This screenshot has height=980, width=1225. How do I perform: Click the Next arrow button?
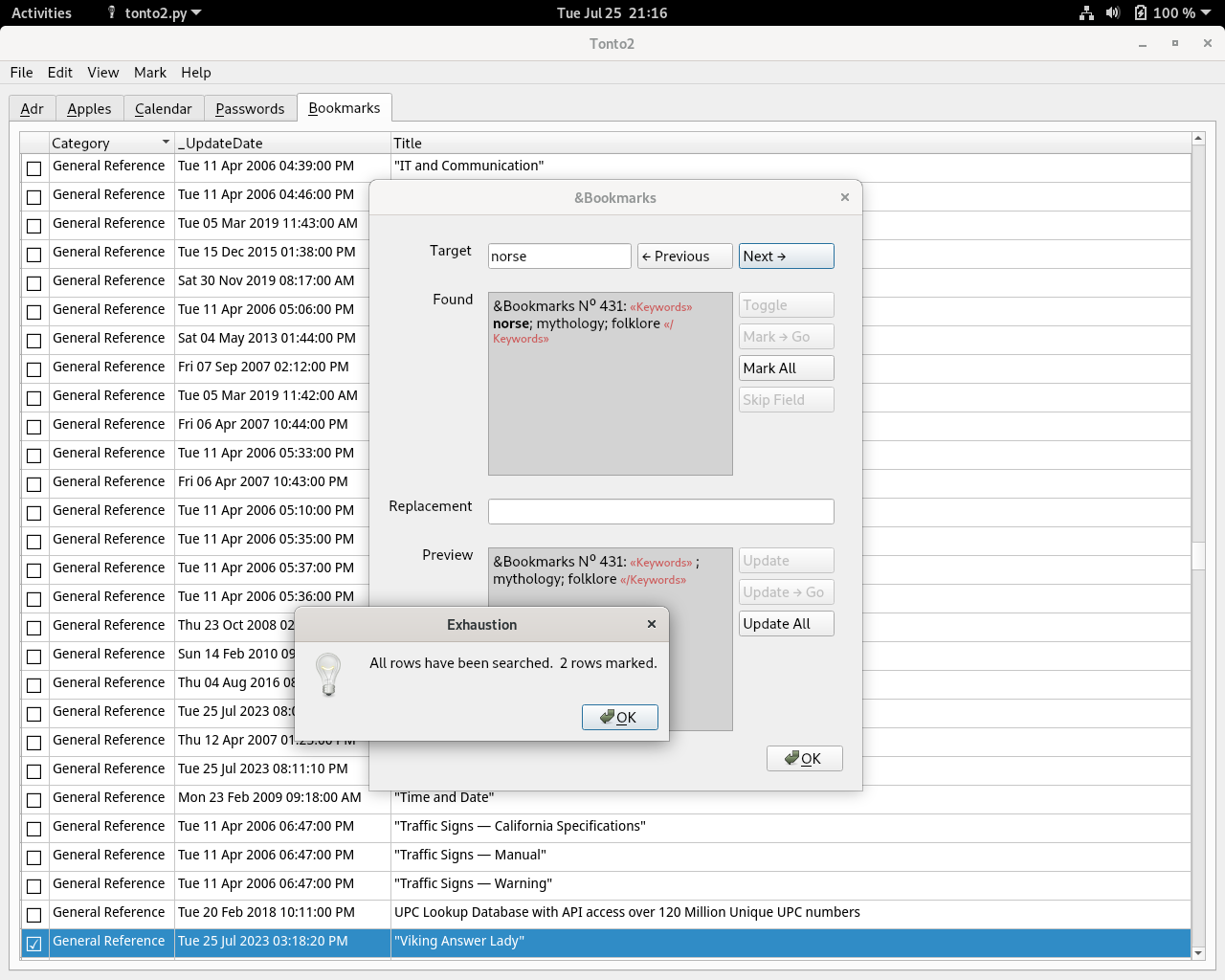[x=786, y=256]
